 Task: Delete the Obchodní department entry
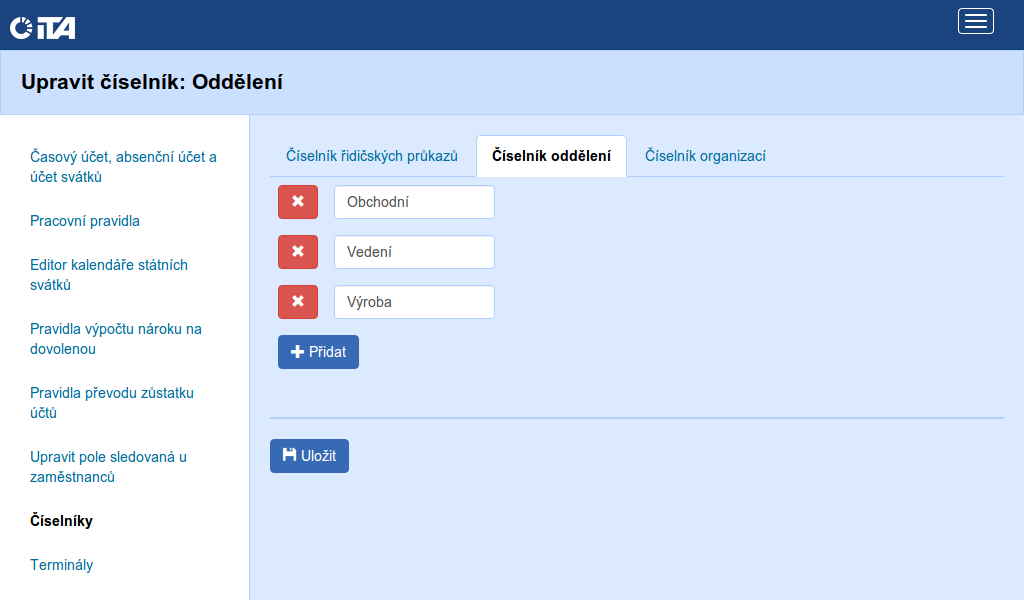coord(297,202)
